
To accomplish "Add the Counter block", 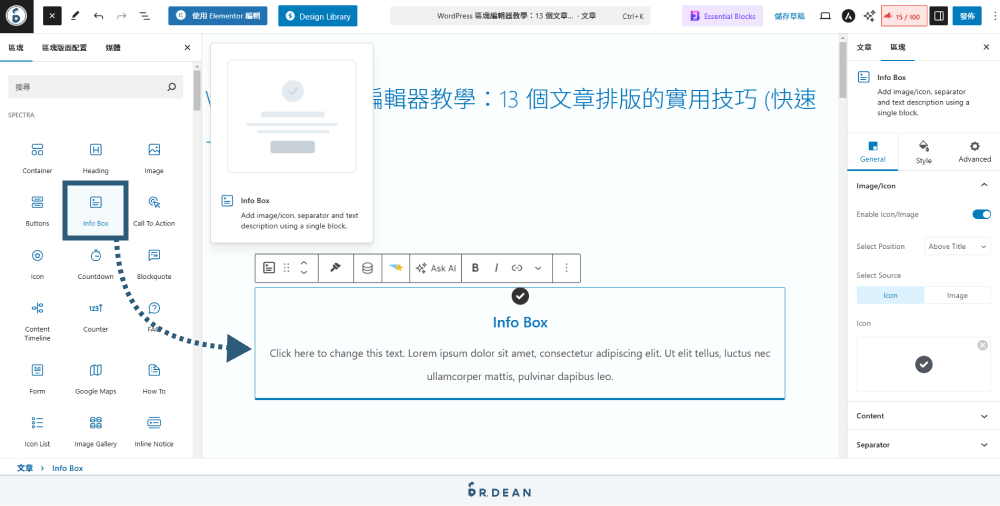I will [96, 318].
